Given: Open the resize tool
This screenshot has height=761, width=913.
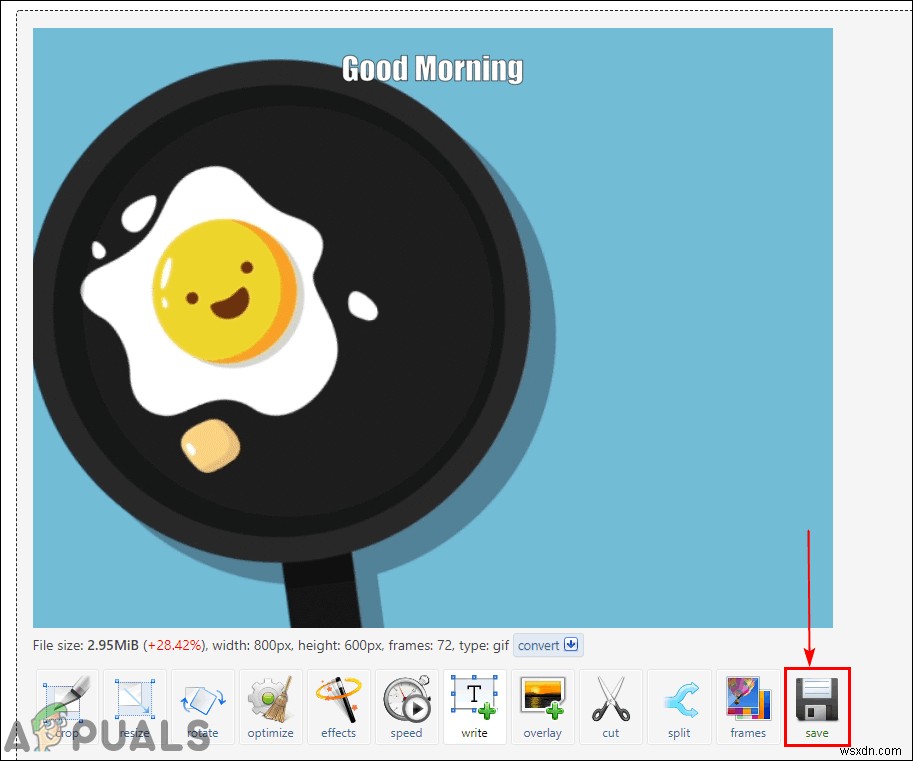Looking at the screenshot, I should [135, 706].
